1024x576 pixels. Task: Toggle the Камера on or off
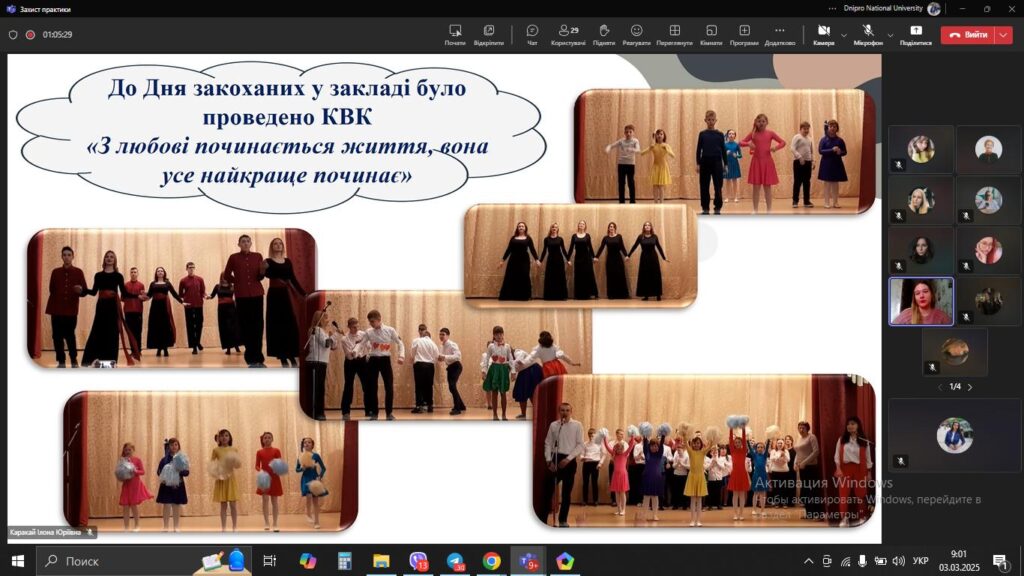click(x=824, y=35)
